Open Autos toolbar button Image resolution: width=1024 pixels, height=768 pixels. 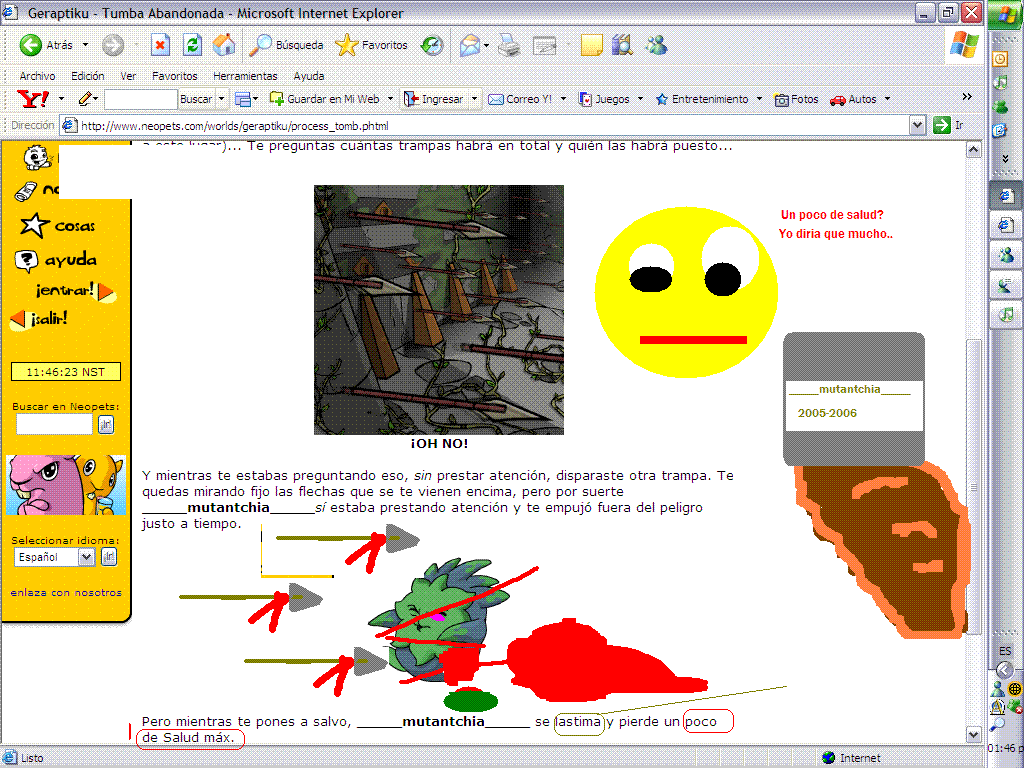coord(853,99)
